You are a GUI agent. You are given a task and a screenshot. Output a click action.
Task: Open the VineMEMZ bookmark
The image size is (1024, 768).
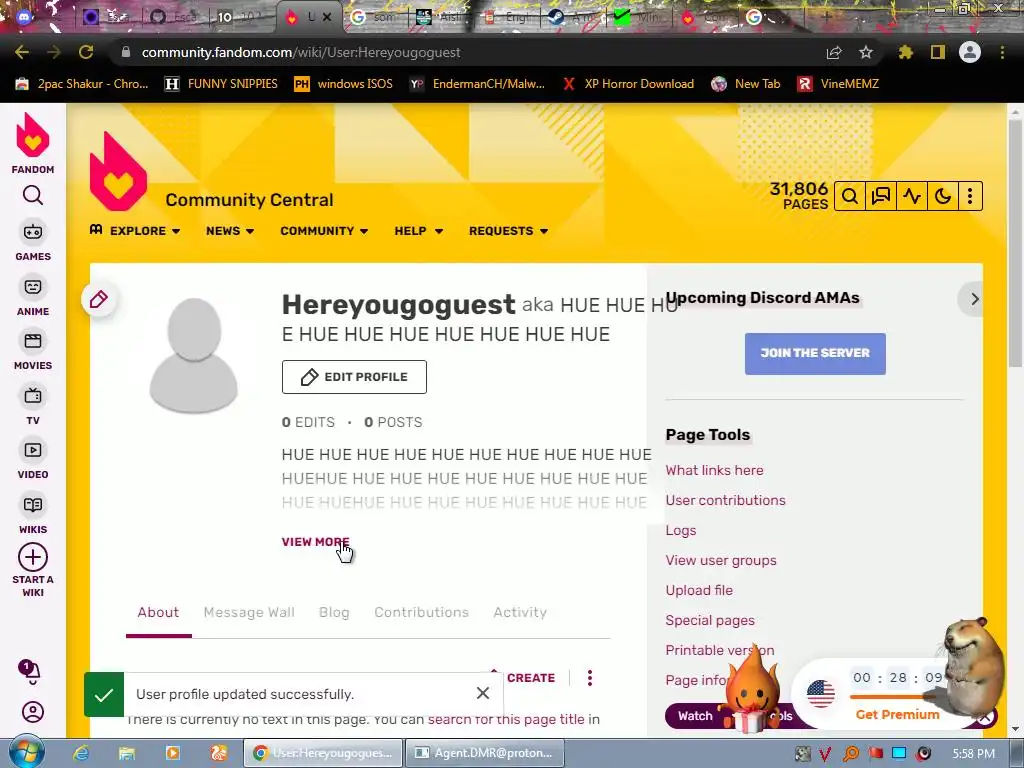[838, 84]
